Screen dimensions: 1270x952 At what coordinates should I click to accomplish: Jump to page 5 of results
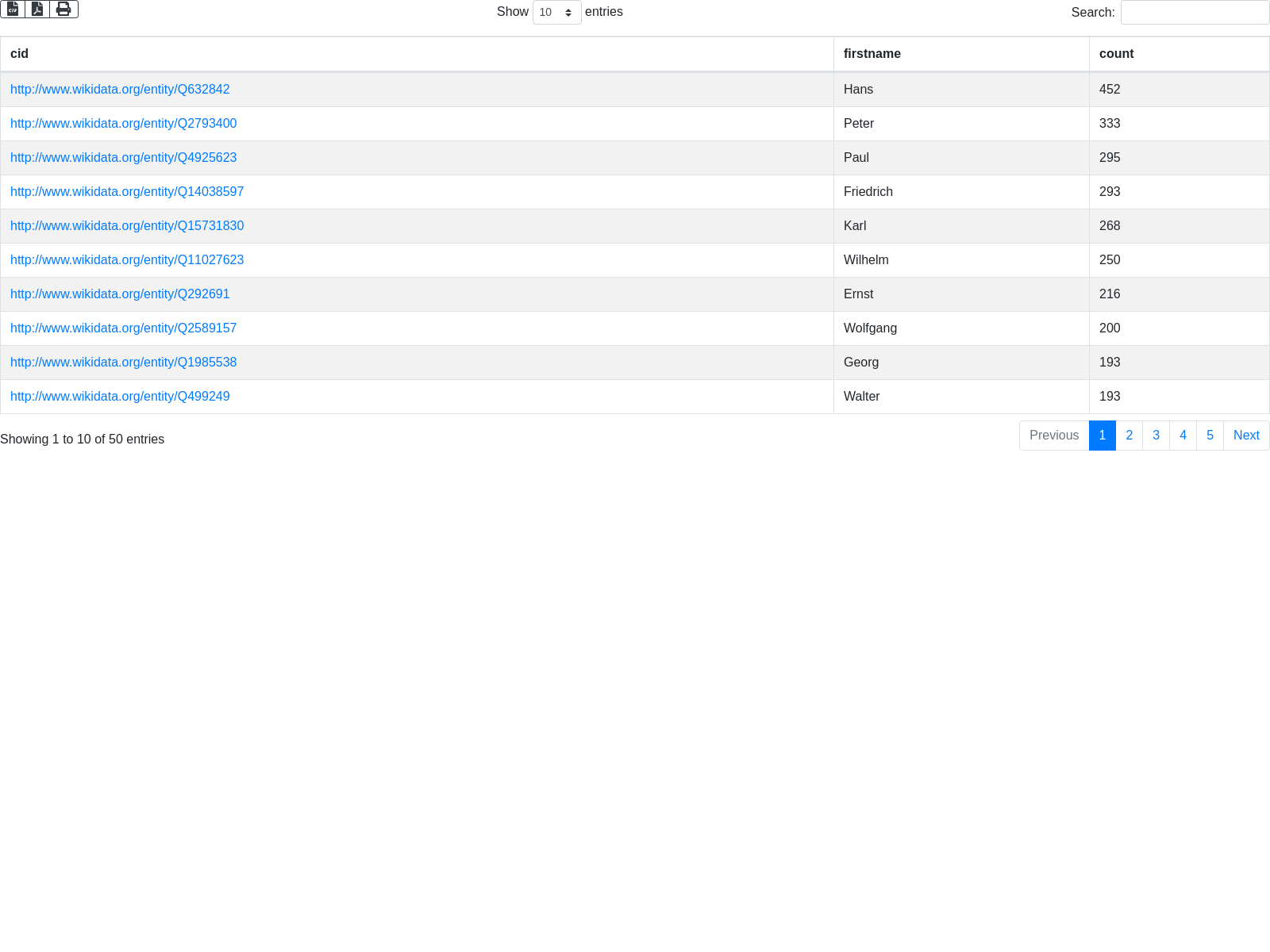point(1210,436)
